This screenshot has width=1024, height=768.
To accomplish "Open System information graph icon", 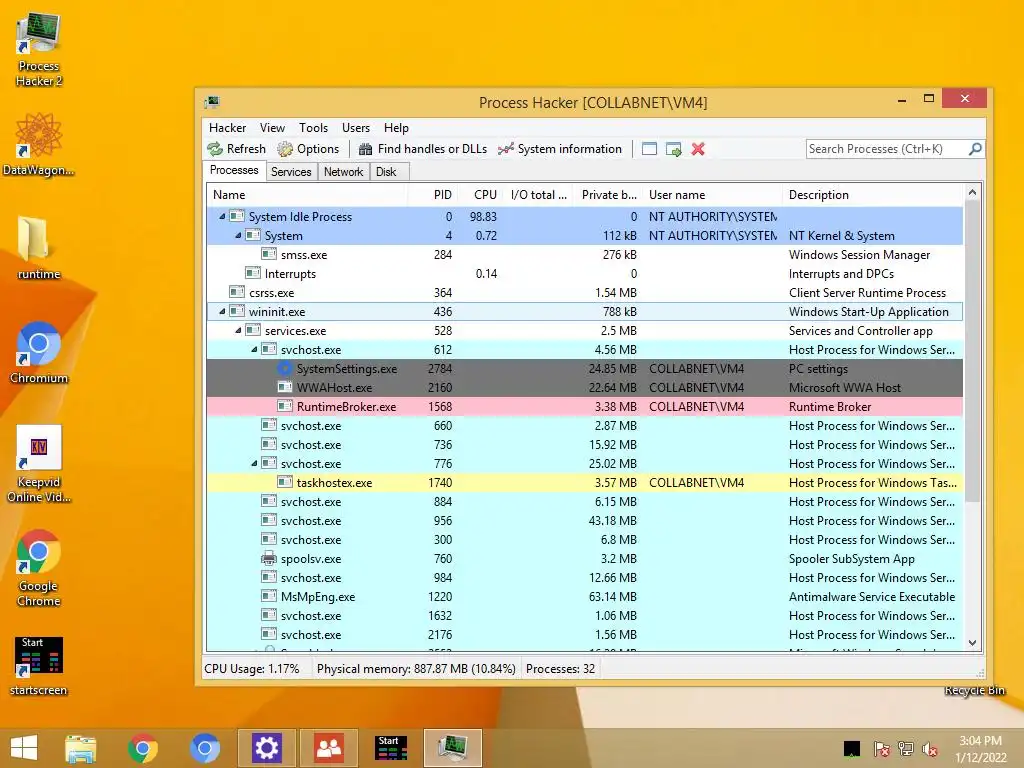I will (505, 149).
